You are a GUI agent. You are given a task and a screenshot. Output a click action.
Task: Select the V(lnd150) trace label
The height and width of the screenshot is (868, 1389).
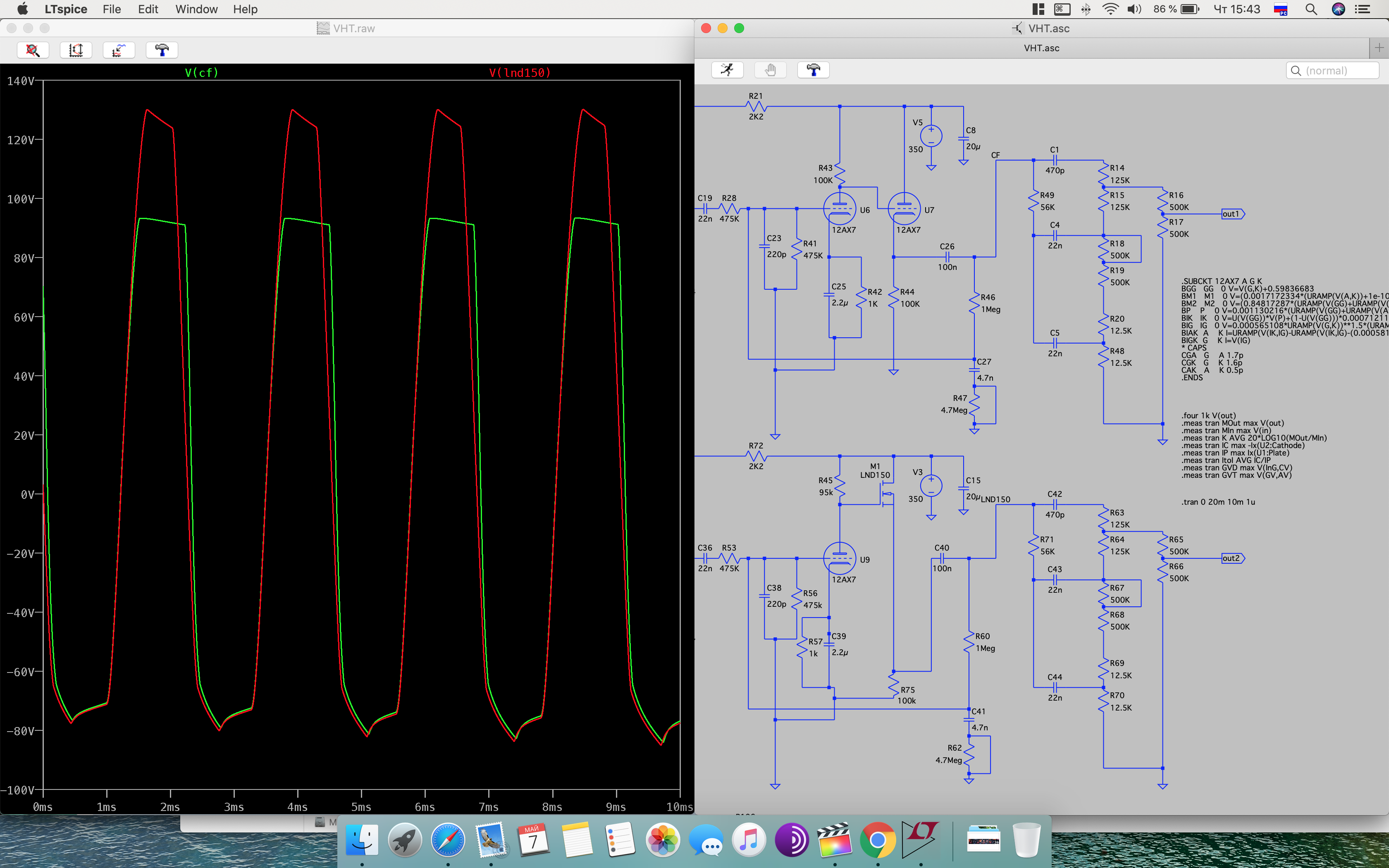(520, 72)
